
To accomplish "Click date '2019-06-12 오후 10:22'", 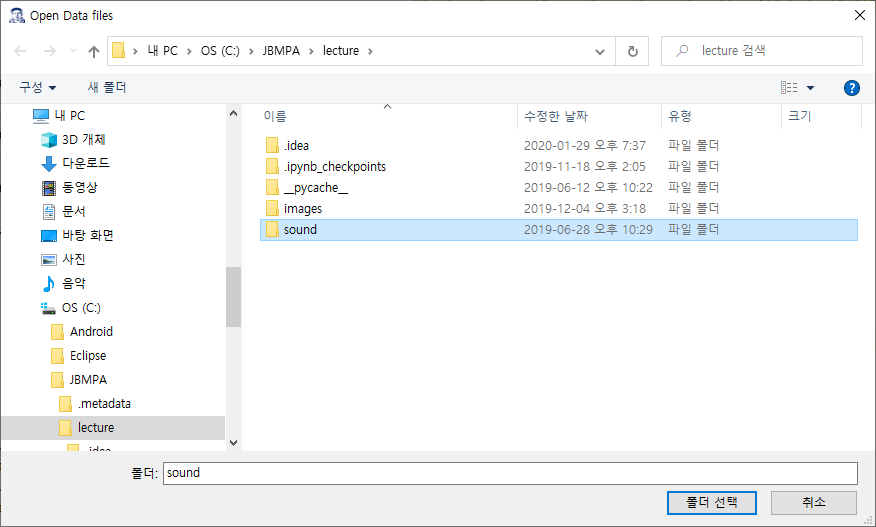I will tap(588, 188).
